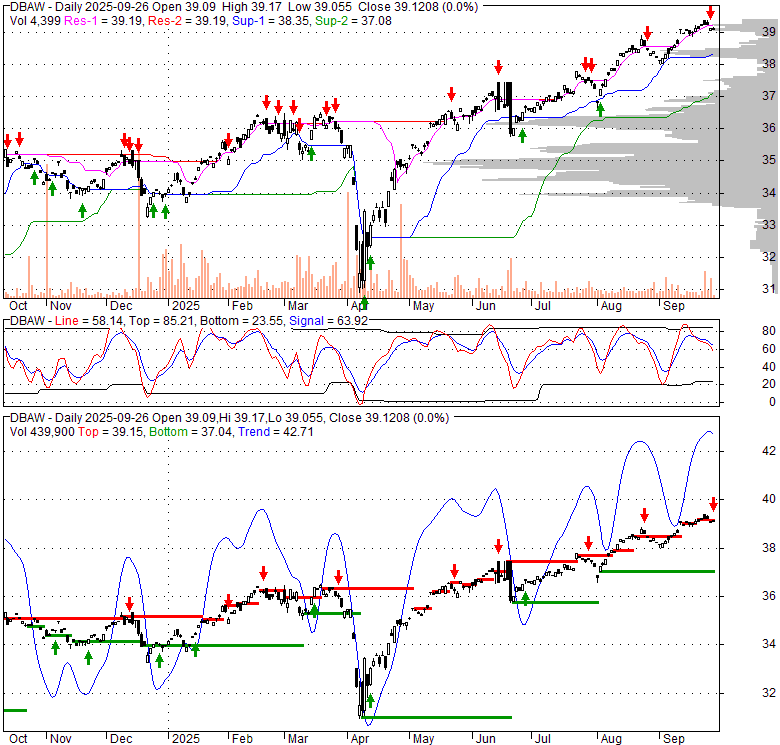Screen dimensions: 780x745
Task: Click the Oct label under the top chart
Action: pos(18,306)
